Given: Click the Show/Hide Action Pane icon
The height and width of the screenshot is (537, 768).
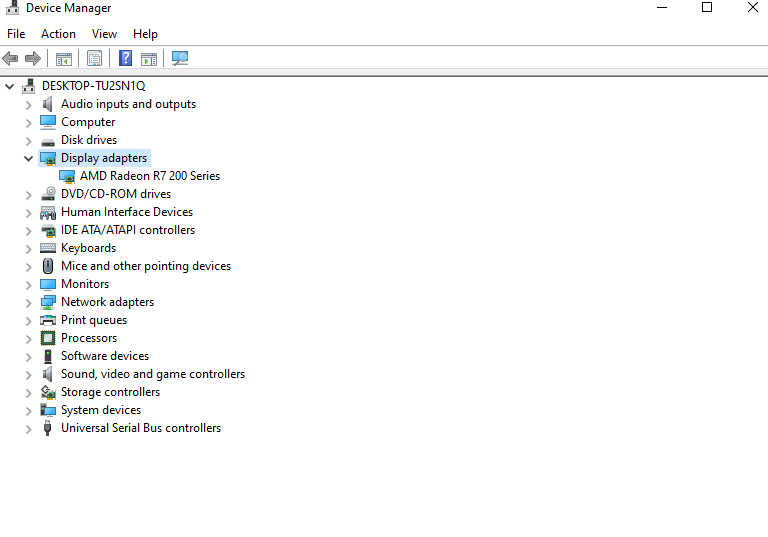Looking at the screenshot, I should coord(149,58).
